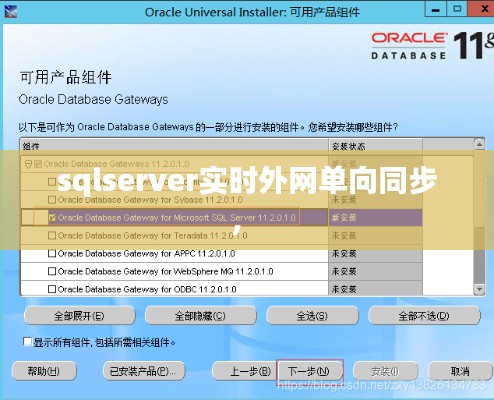Viewport: 494px width, 400px height.
Task: Click the list scrollbar down arrow
Action: 479,289
